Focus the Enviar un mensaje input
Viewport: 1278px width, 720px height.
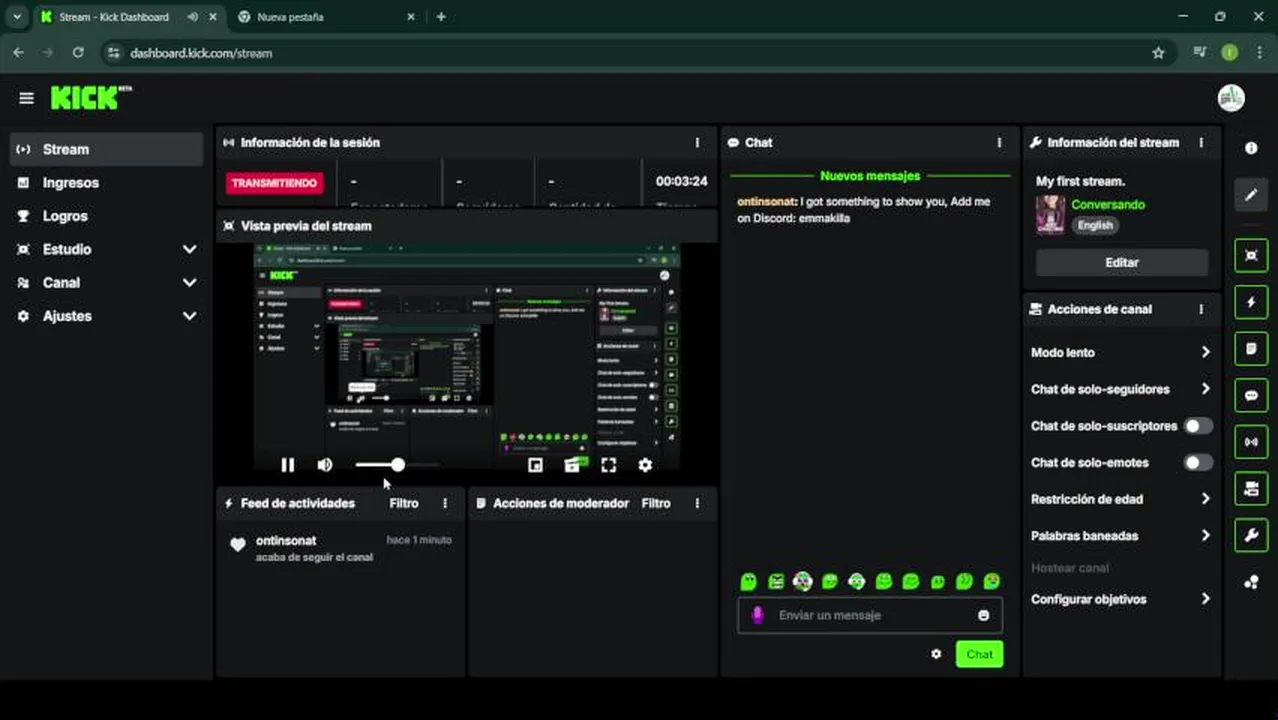pyautogui.click(x=870, y=615)
